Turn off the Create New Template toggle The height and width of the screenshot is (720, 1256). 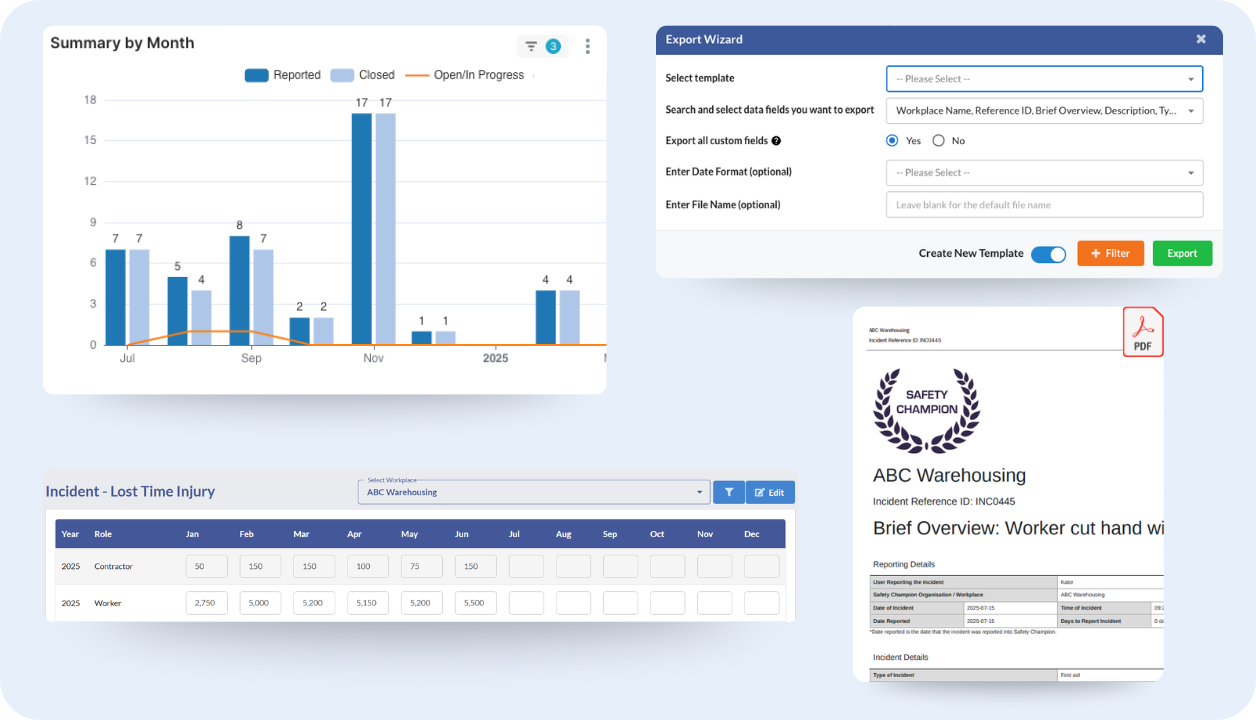pyautogui.click(x=1049, y=254)
